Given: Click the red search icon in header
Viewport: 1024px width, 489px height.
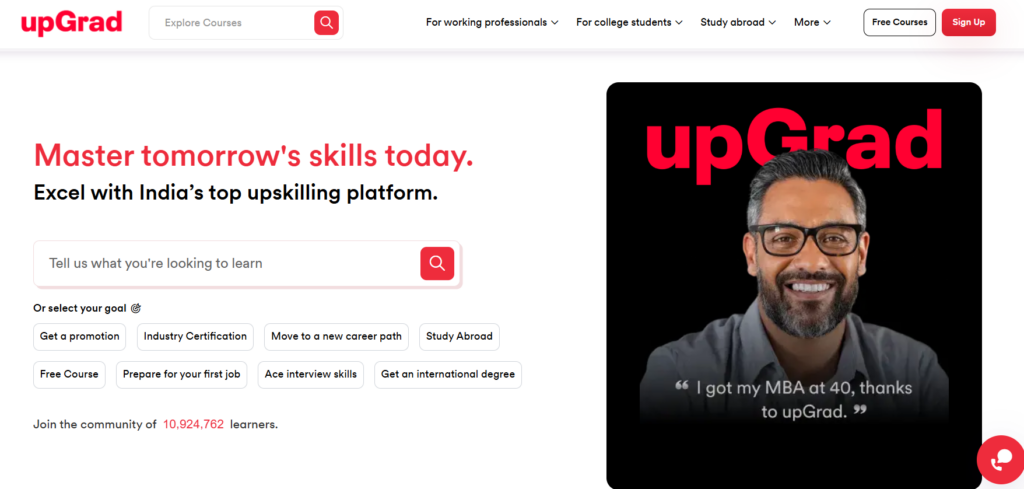Looking at the screenshot, I should click(327, 23).
